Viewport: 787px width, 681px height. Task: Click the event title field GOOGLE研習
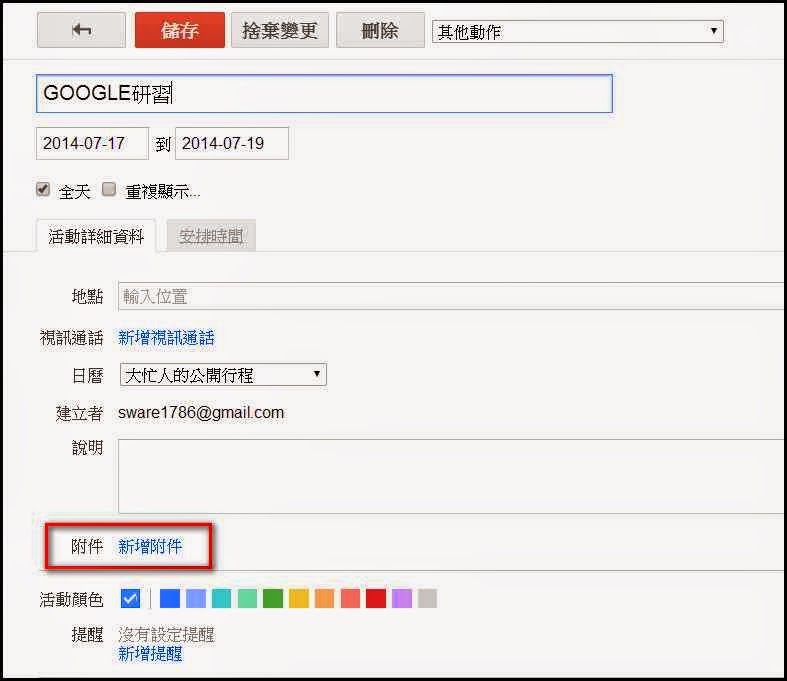(x=324, y=93)
